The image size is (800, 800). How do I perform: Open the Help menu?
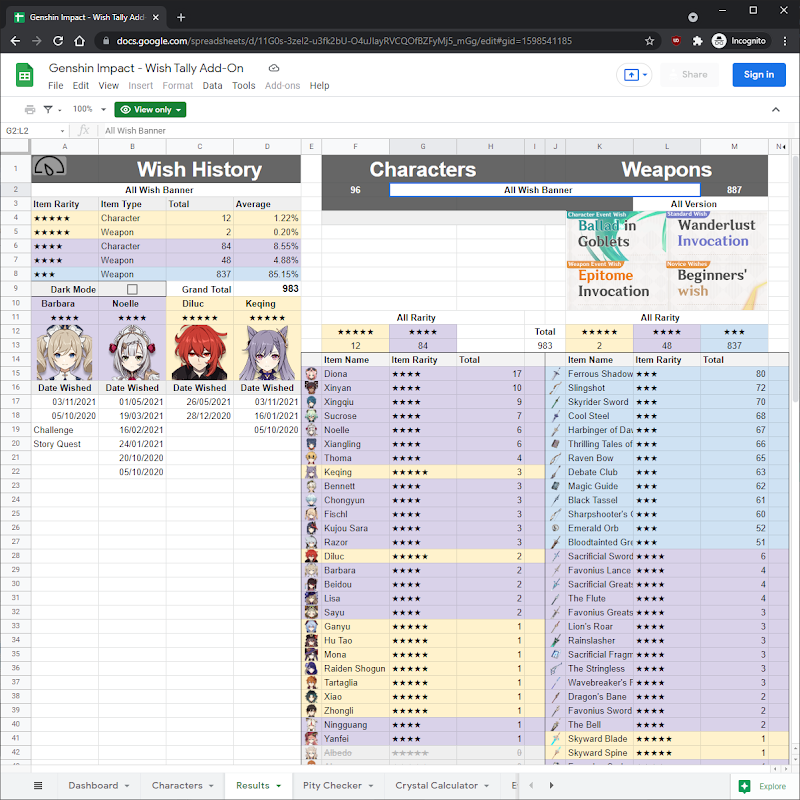point(319,86)
